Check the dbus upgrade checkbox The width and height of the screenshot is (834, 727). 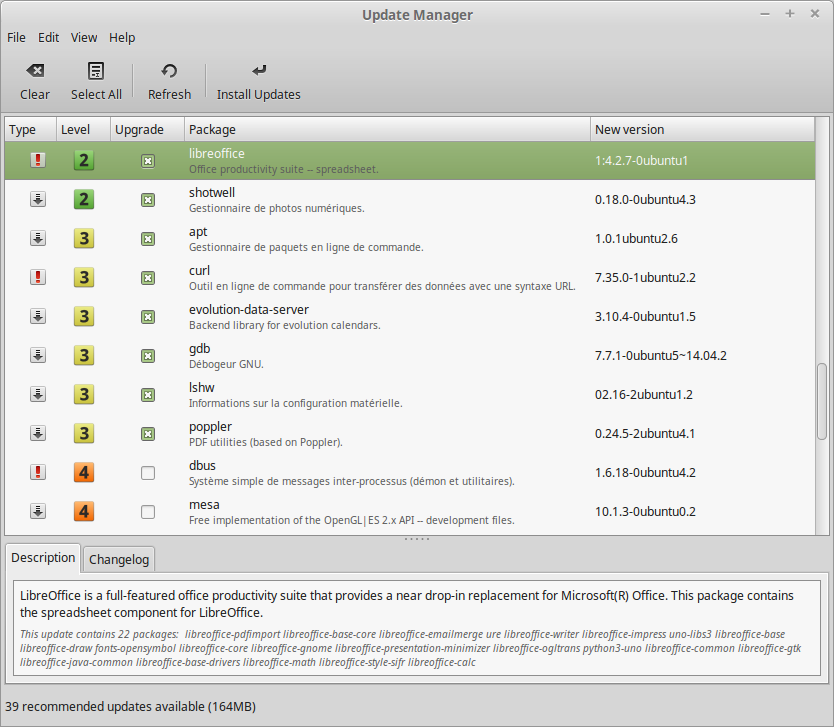click(148, 473)
